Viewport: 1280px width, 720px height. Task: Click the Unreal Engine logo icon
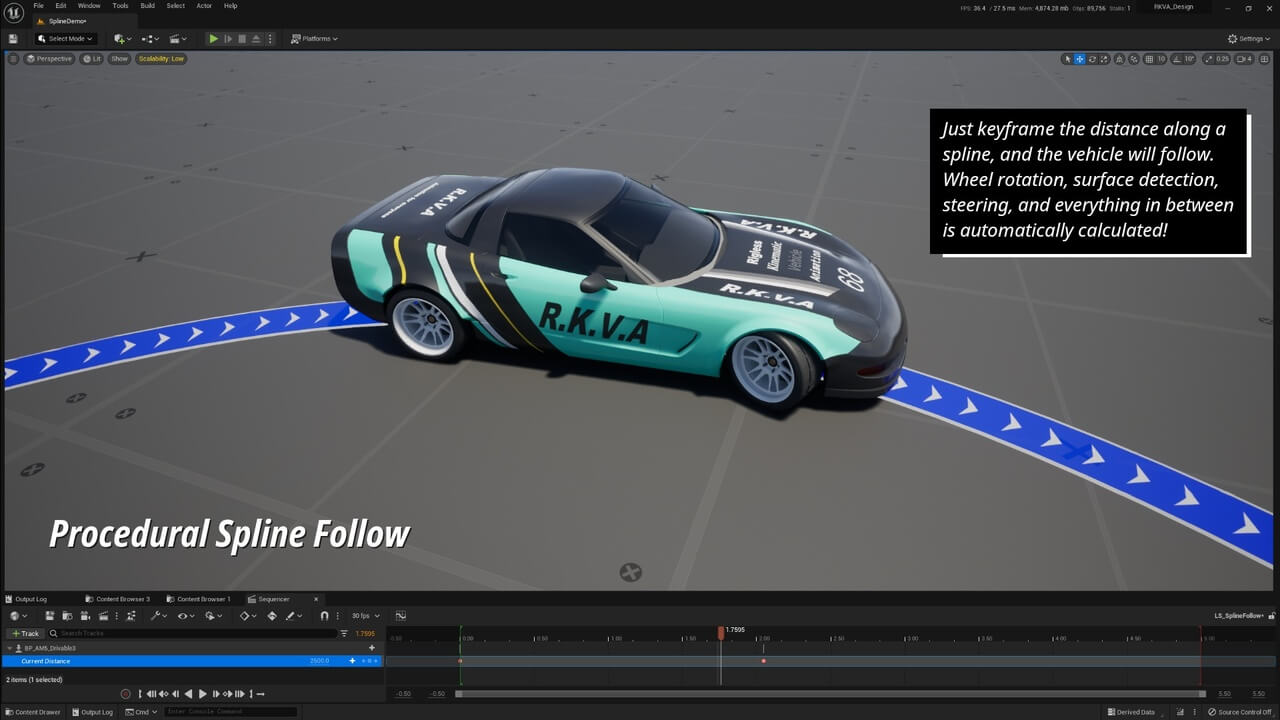pos(14,13)
